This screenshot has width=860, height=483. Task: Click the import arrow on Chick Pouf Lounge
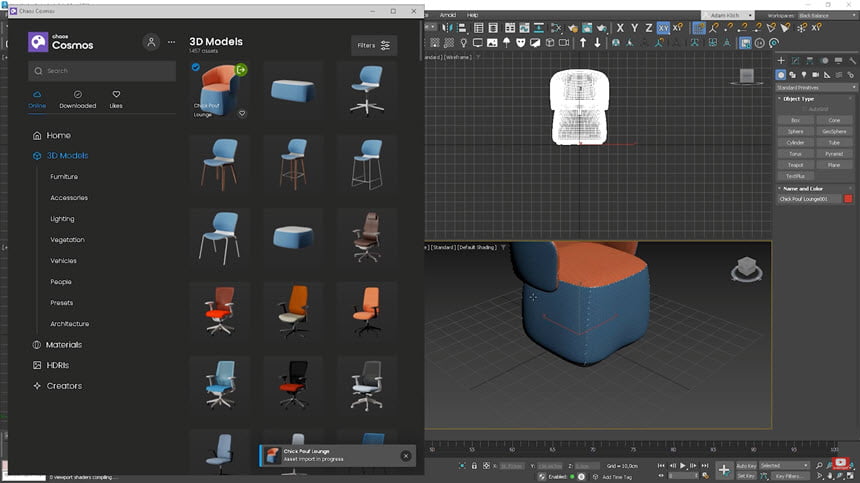tap(241, 70)
